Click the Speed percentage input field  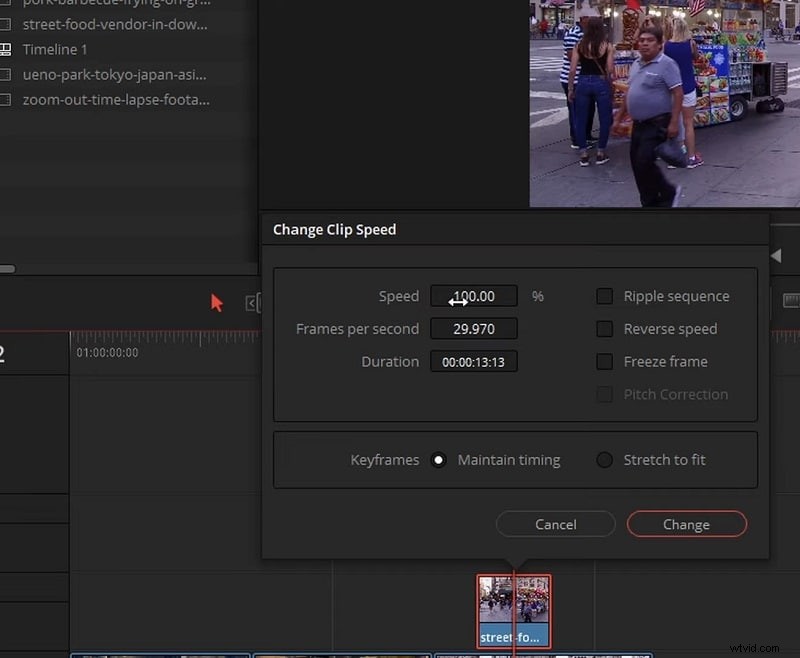[473, 296]
